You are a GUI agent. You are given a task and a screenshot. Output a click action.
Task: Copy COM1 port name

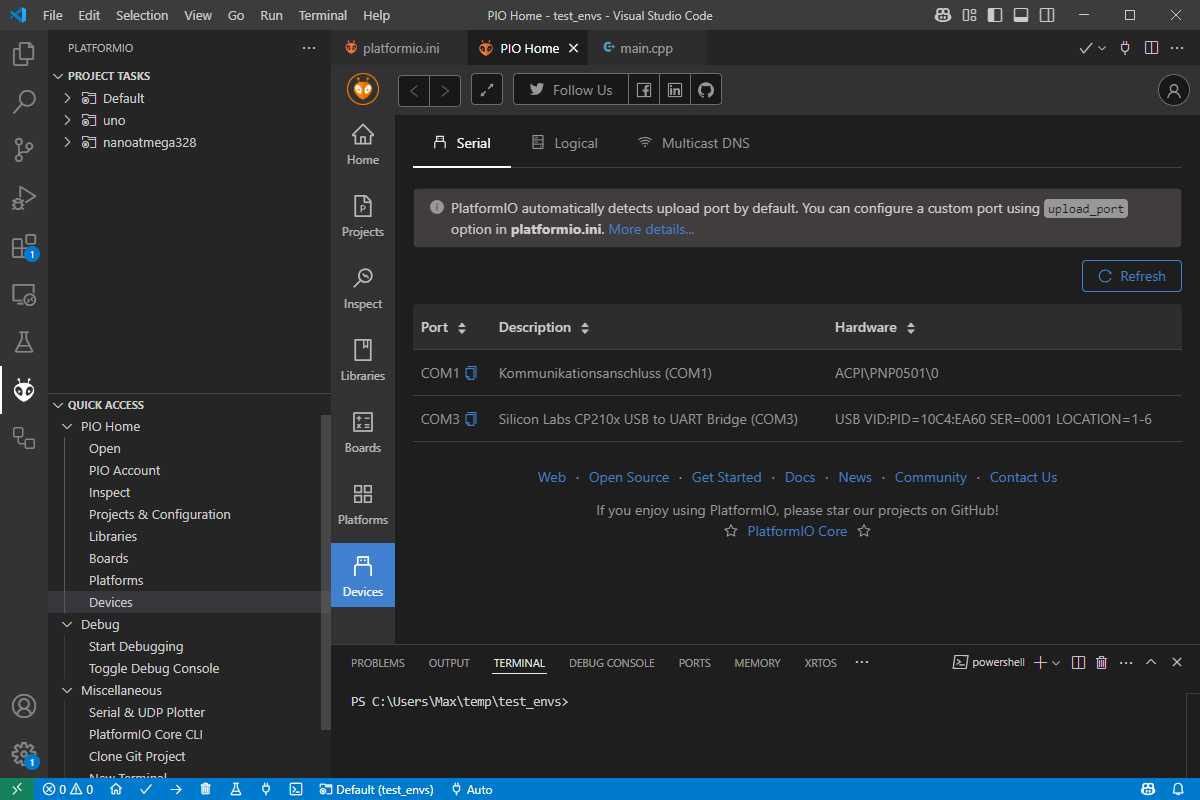[x=471, y=373]
